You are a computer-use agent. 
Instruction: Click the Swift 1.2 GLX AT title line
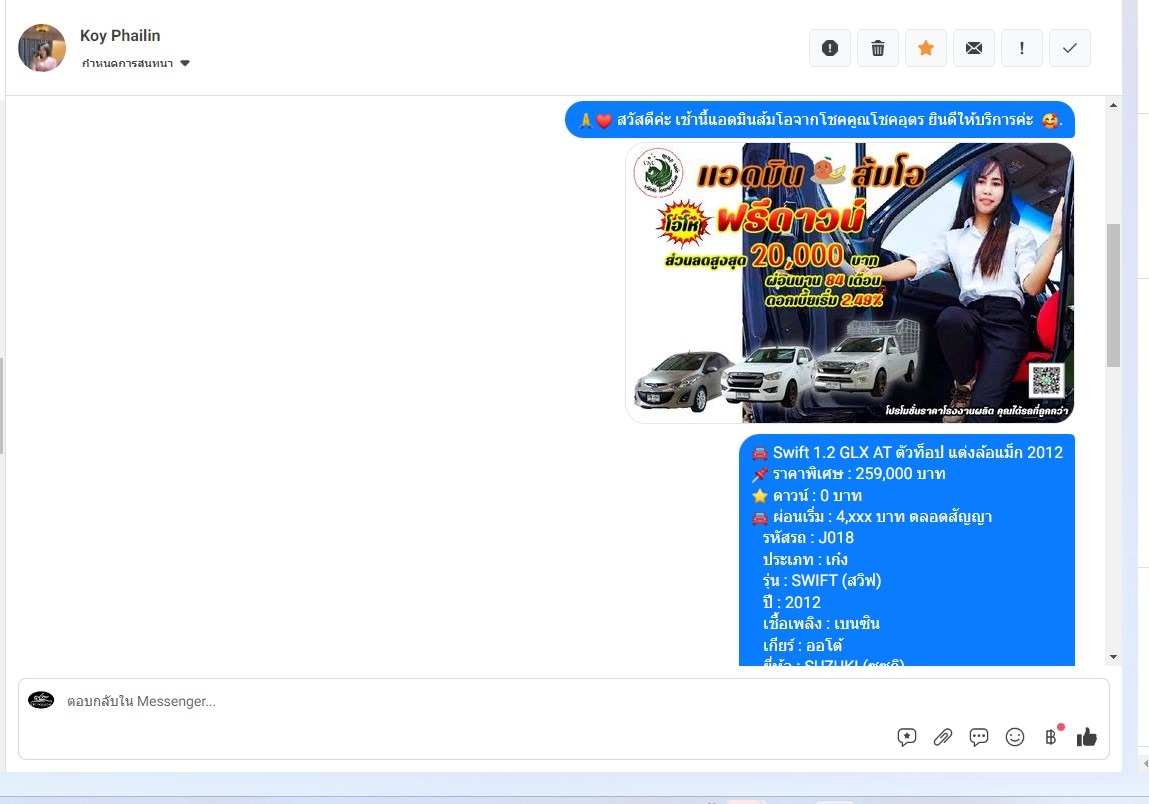907,452
